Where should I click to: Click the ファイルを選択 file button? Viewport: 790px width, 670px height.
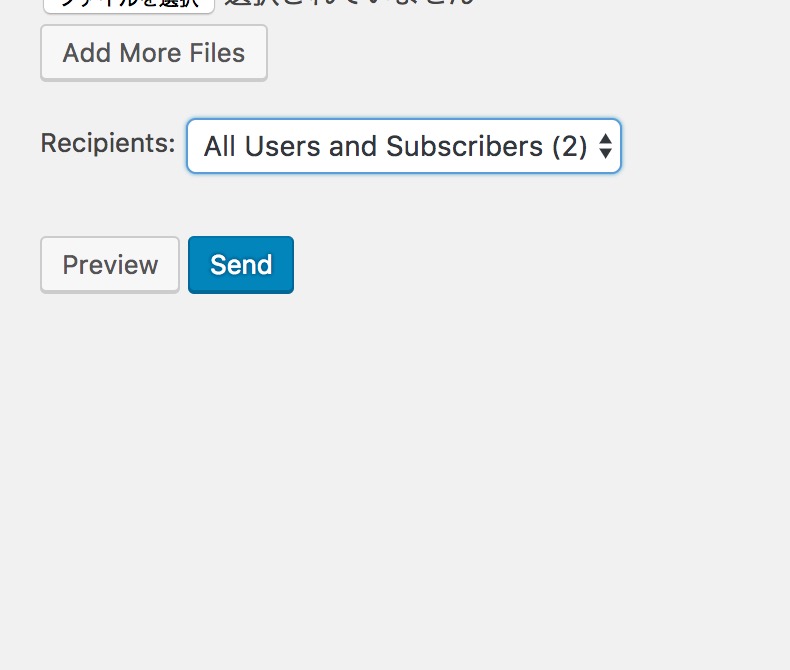click(129, 5)
